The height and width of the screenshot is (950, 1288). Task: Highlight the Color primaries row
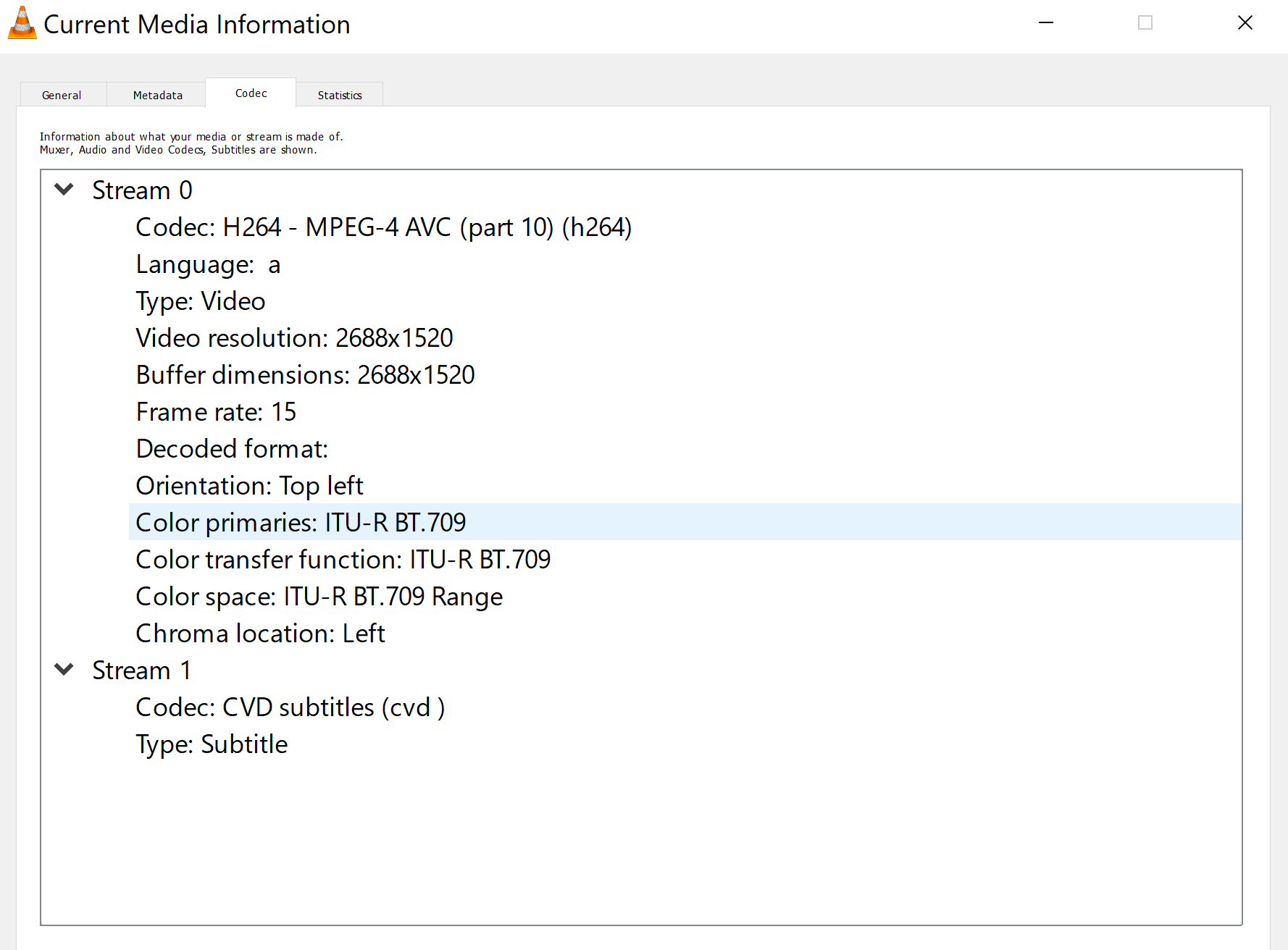point(301,523)
